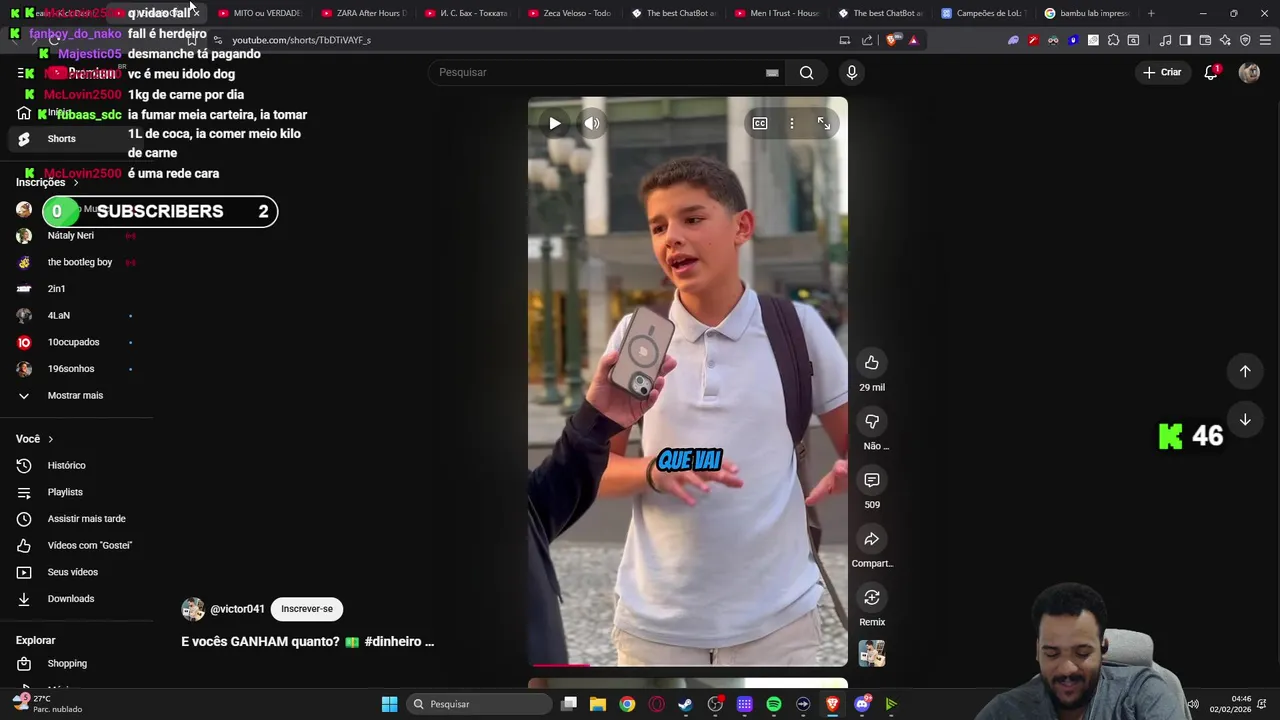
Task: Switch to 'MITO ou VERDADE' browser tab
Action: [x=259, y=13]
